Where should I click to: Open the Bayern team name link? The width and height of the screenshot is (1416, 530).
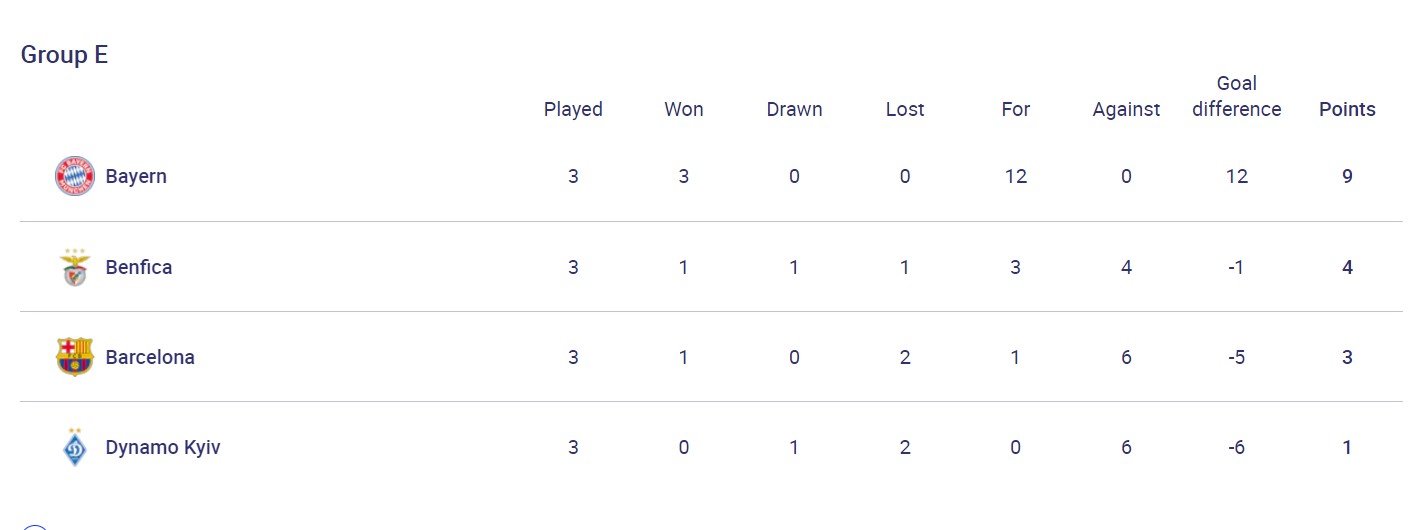pyautogui.click(x=136, y=176)
